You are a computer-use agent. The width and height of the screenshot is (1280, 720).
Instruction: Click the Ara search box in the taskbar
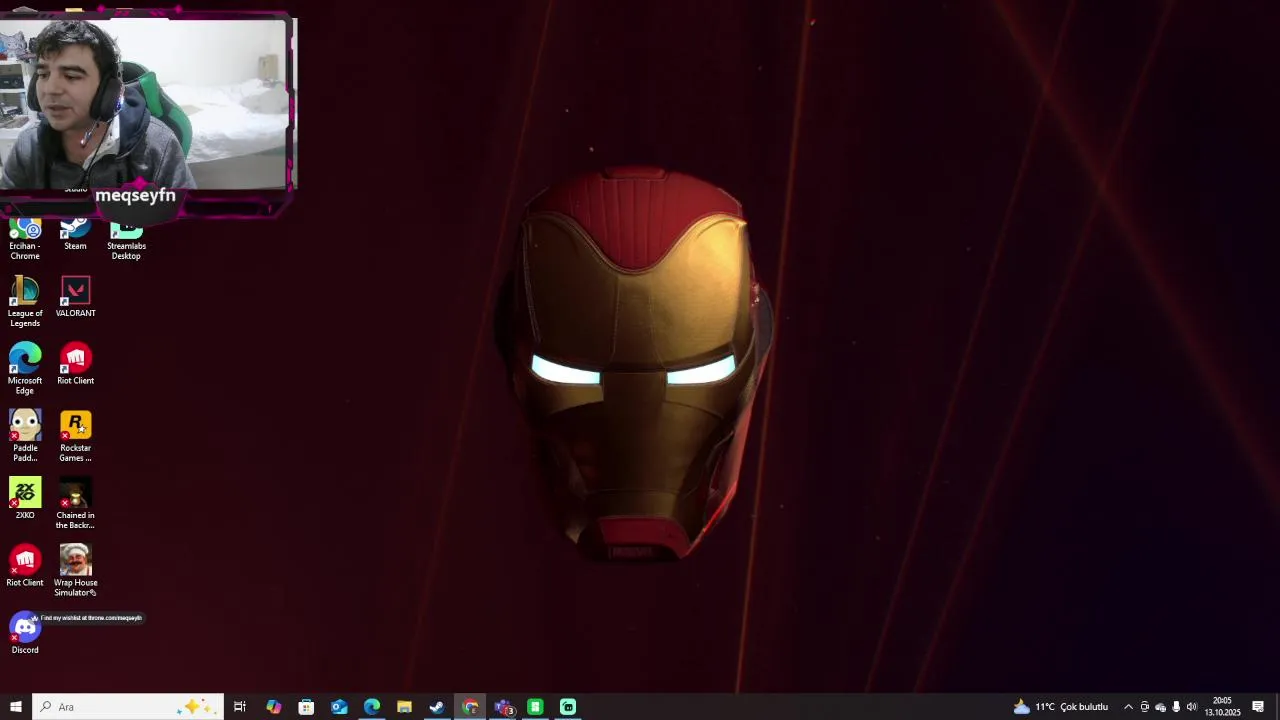(127, 707)
